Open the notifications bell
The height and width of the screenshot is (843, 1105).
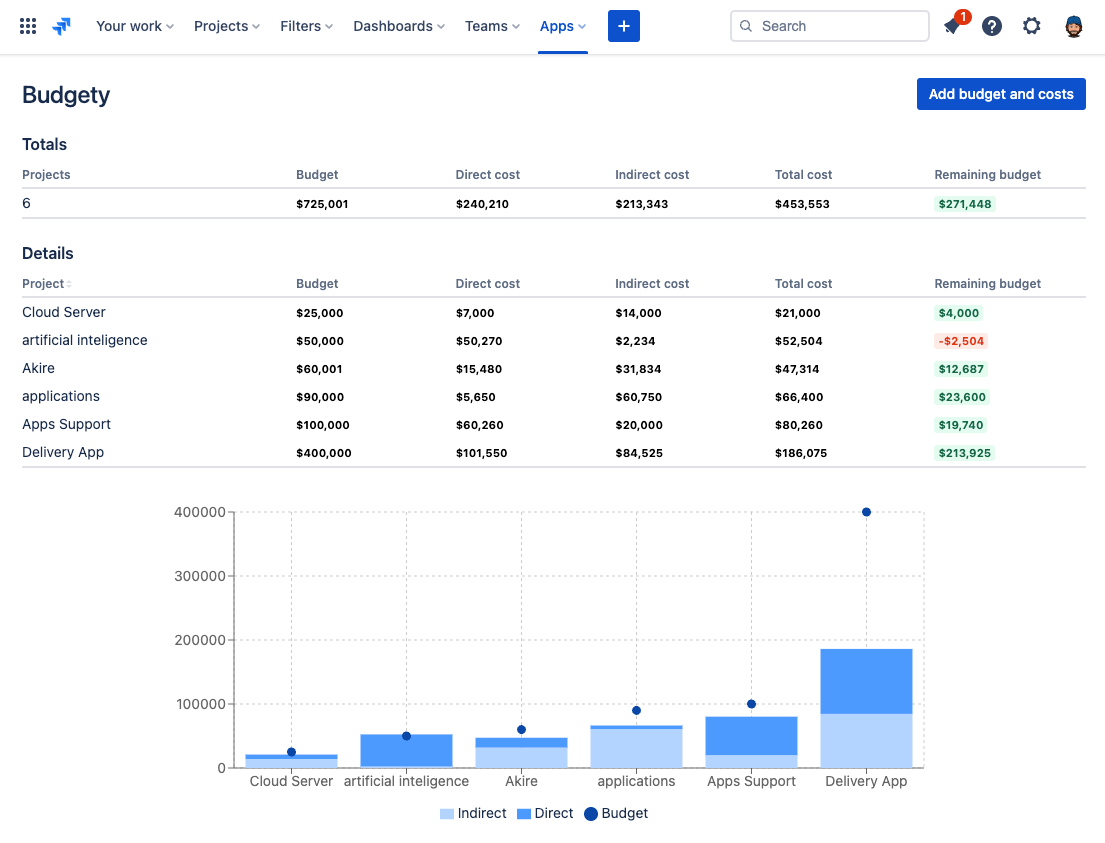[x=951, y=25]
